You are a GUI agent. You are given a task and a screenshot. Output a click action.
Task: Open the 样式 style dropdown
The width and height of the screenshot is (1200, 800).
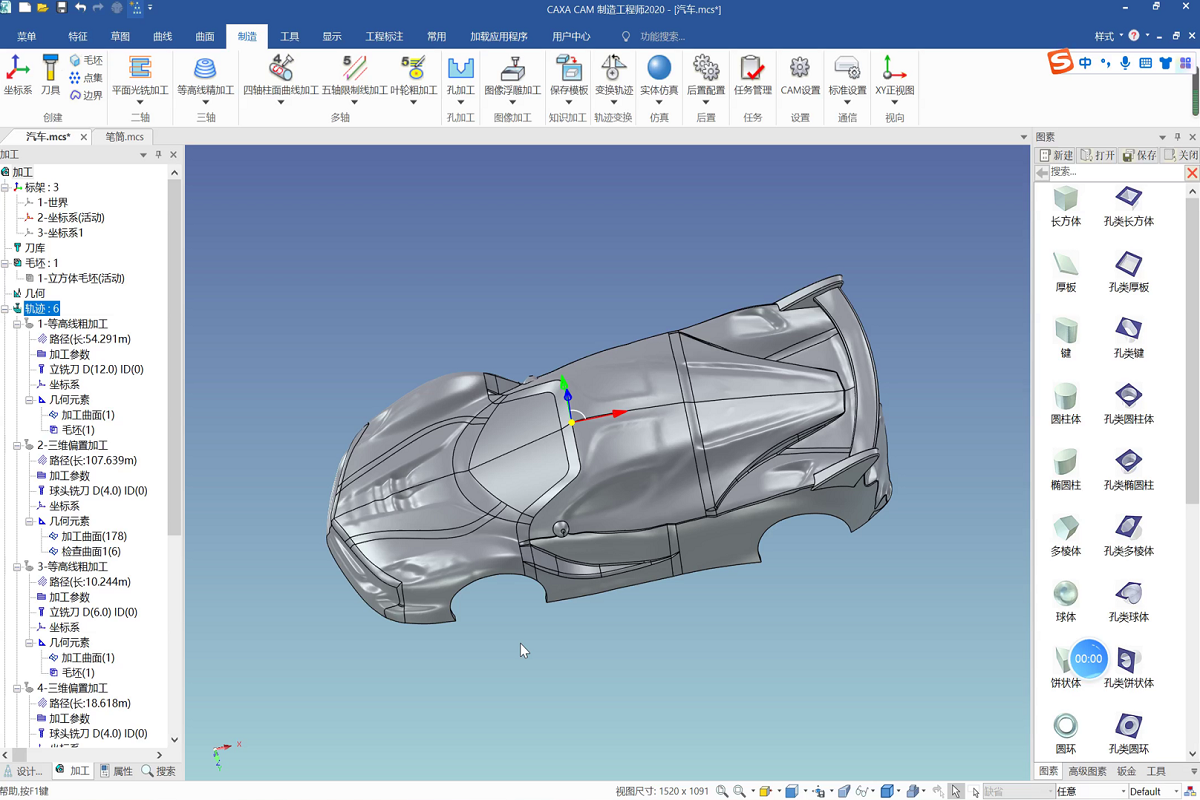click(1109, 36)
